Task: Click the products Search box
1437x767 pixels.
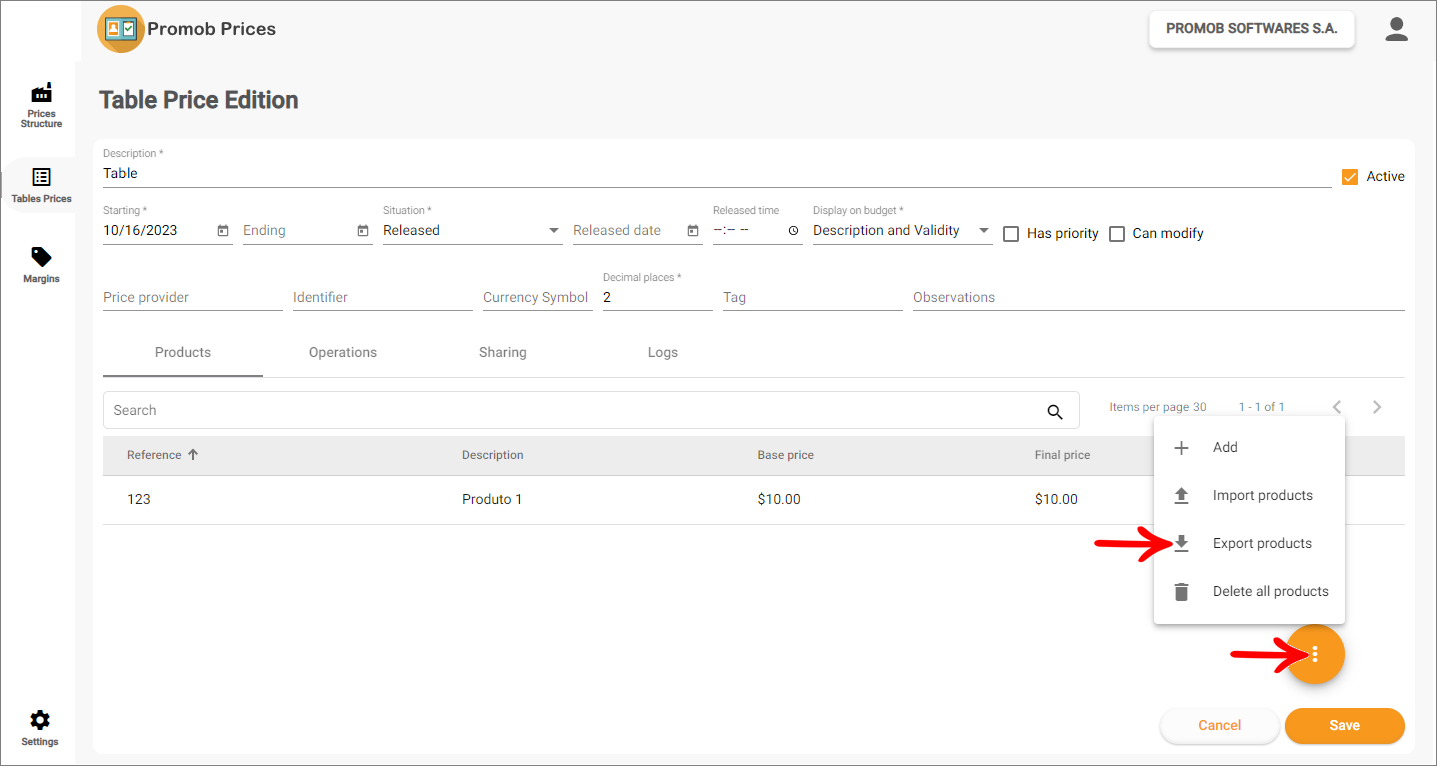Action: 591,411
